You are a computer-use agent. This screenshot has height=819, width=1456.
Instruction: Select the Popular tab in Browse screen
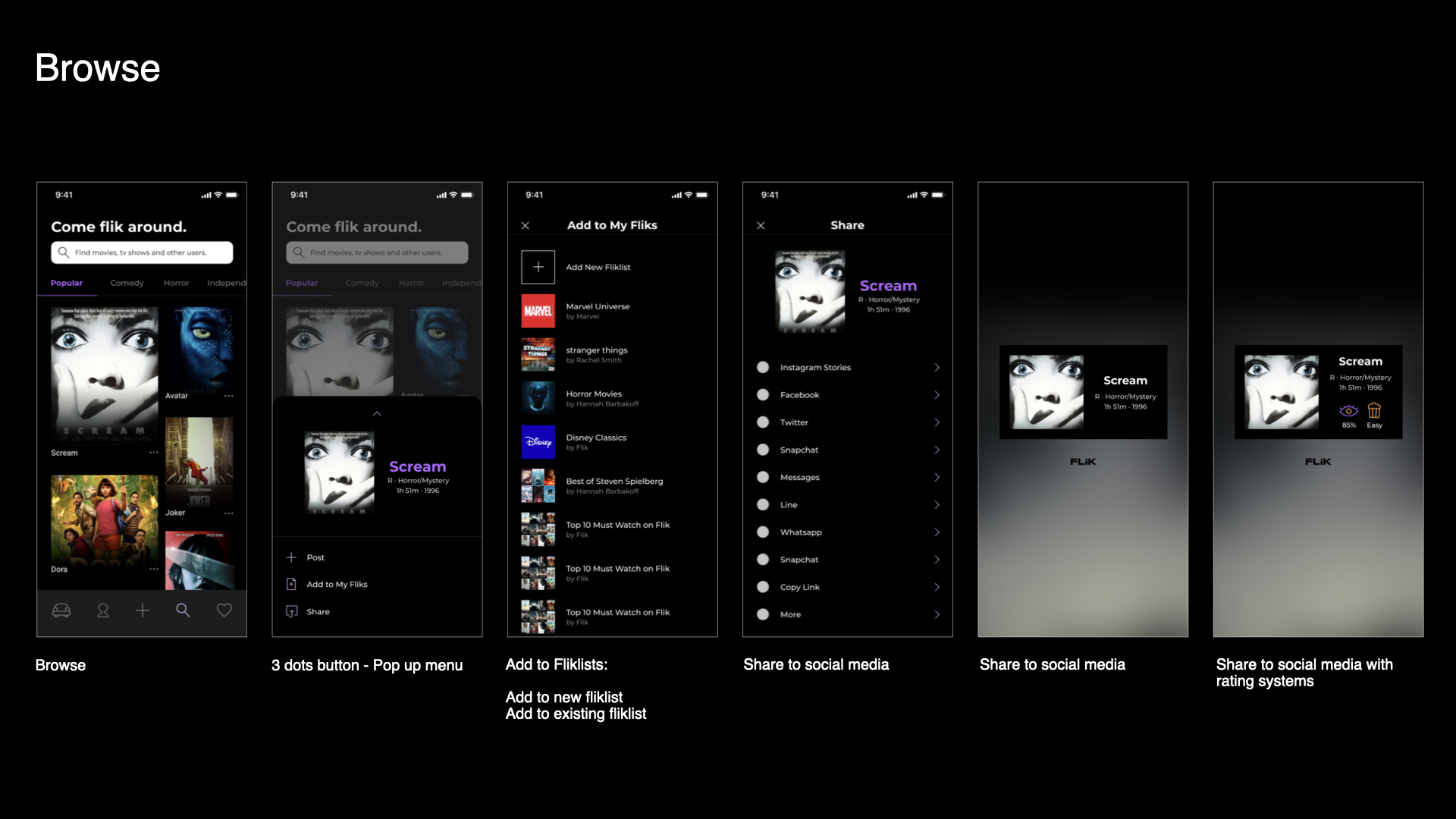[67, 283]
